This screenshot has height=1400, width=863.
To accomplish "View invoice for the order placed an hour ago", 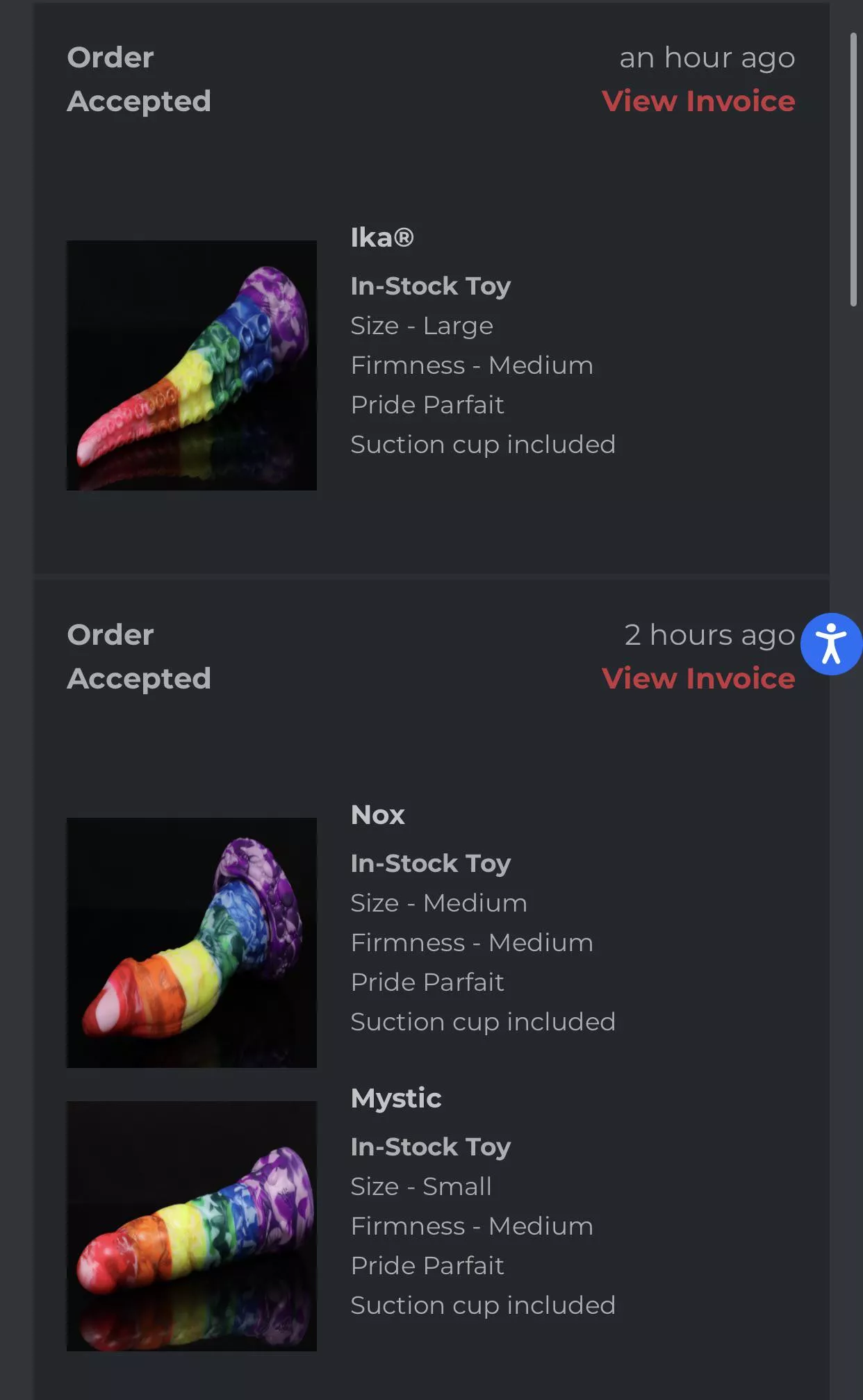I will [x=698, y=101].
